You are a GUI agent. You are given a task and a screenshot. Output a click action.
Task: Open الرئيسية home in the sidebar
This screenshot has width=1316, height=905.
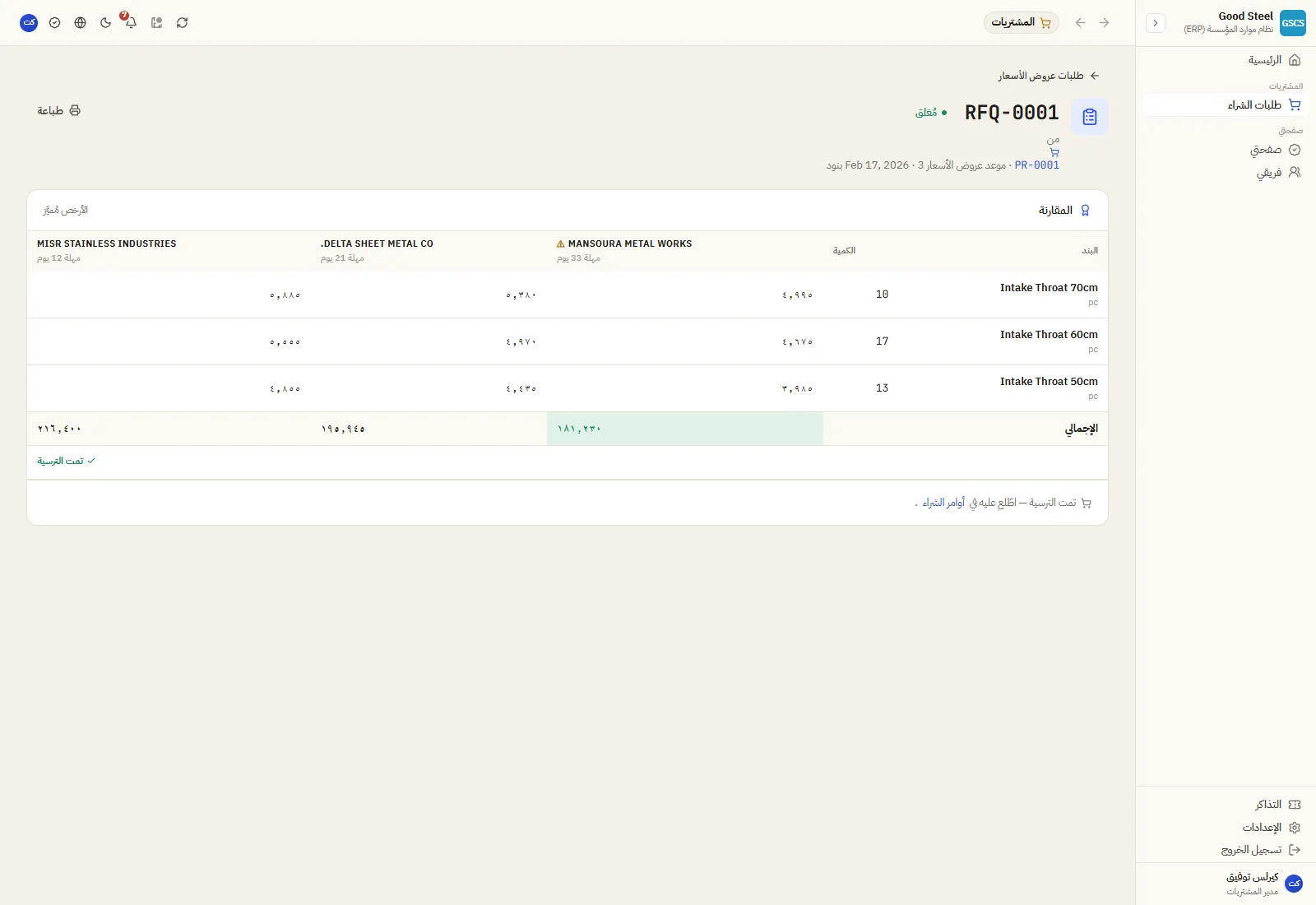1226,60
